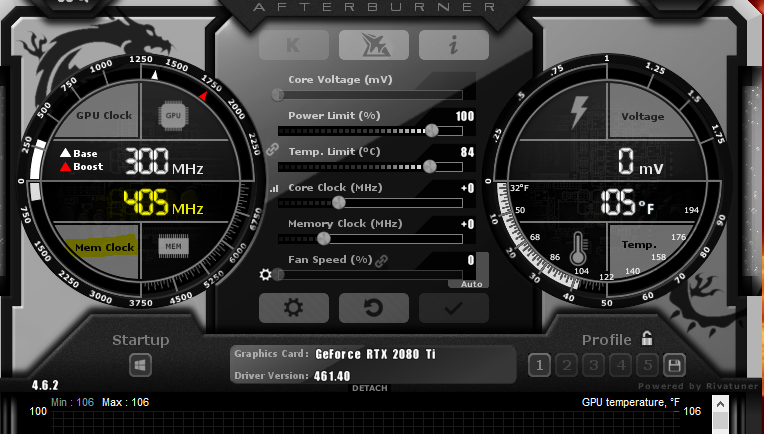The height and width of the screenshot is (434, 764).
Task: Click the Memory Clock slider handle
Action: pos(324,239)
